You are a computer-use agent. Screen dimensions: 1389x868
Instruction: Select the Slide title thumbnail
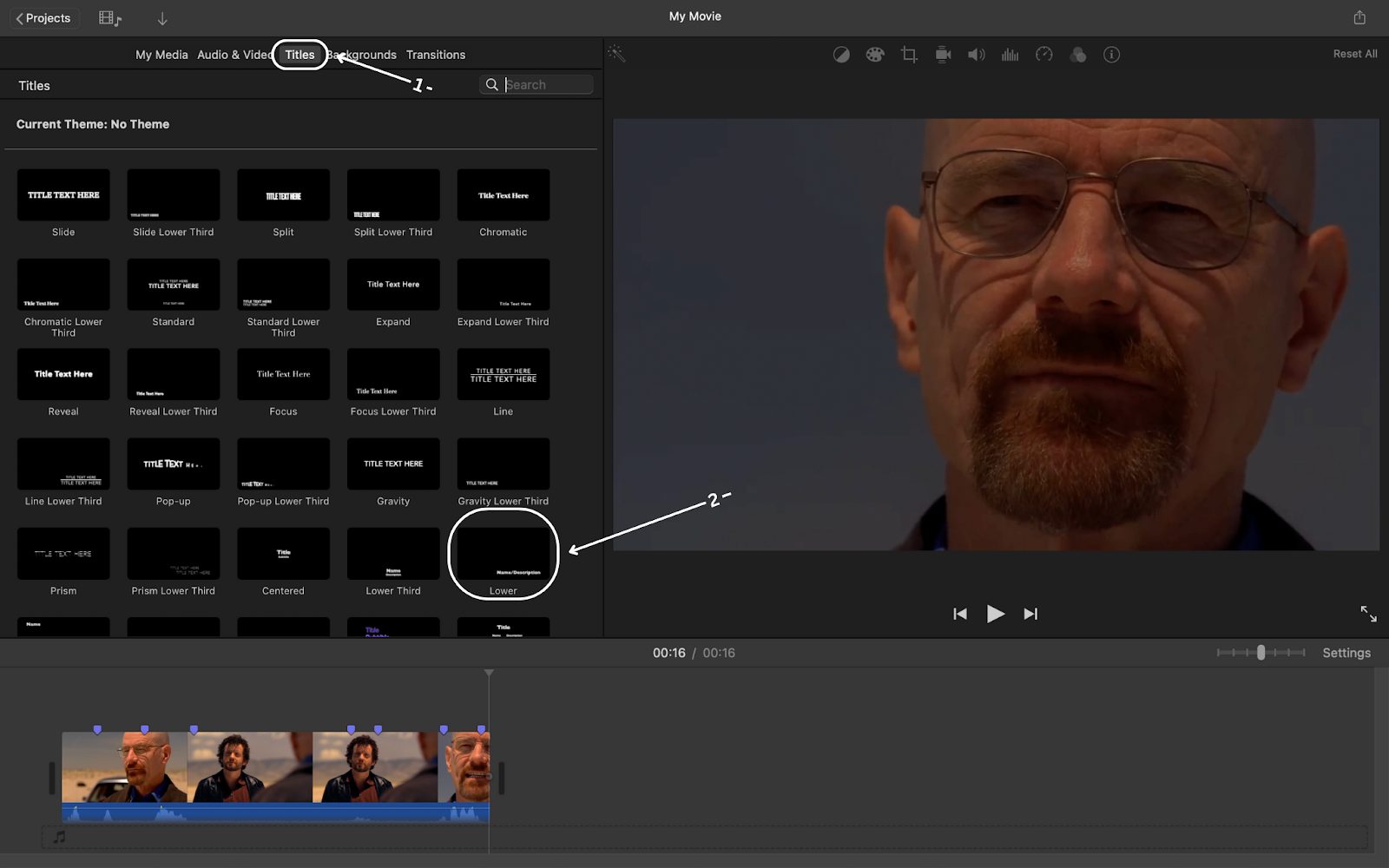click(x=63, y=195)
